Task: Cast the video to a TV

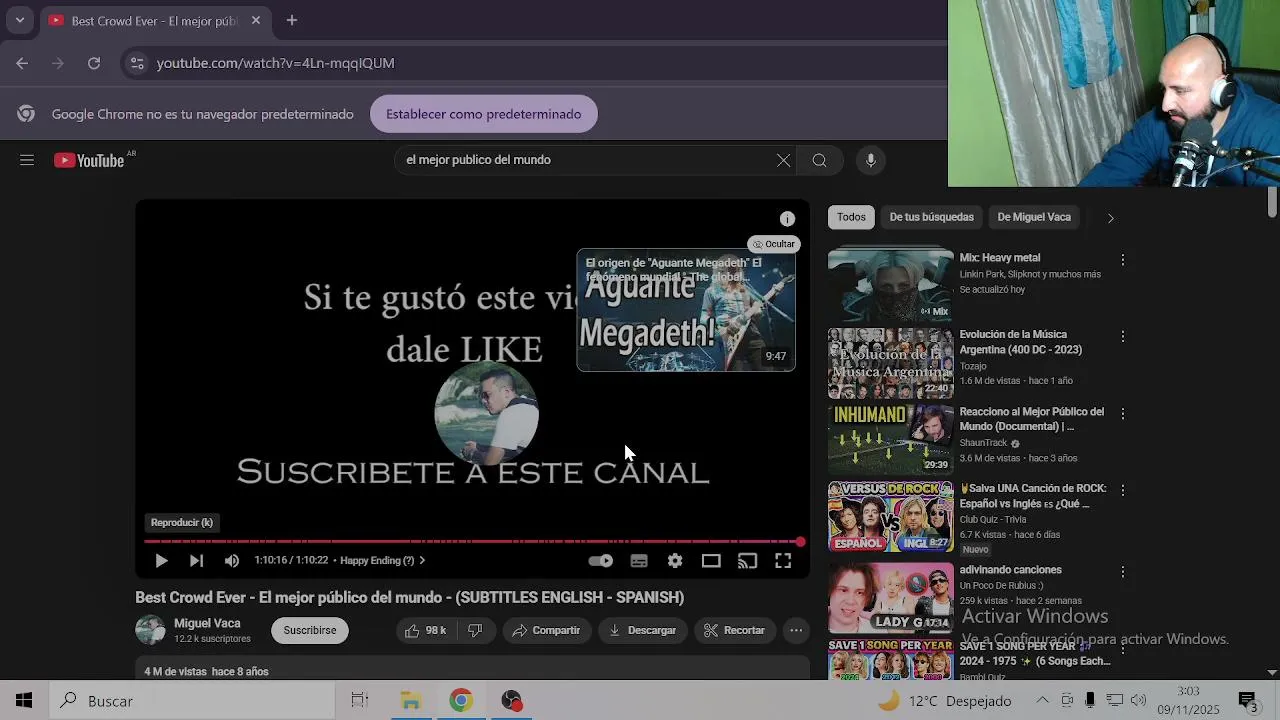Action: (x=747, y=561)
